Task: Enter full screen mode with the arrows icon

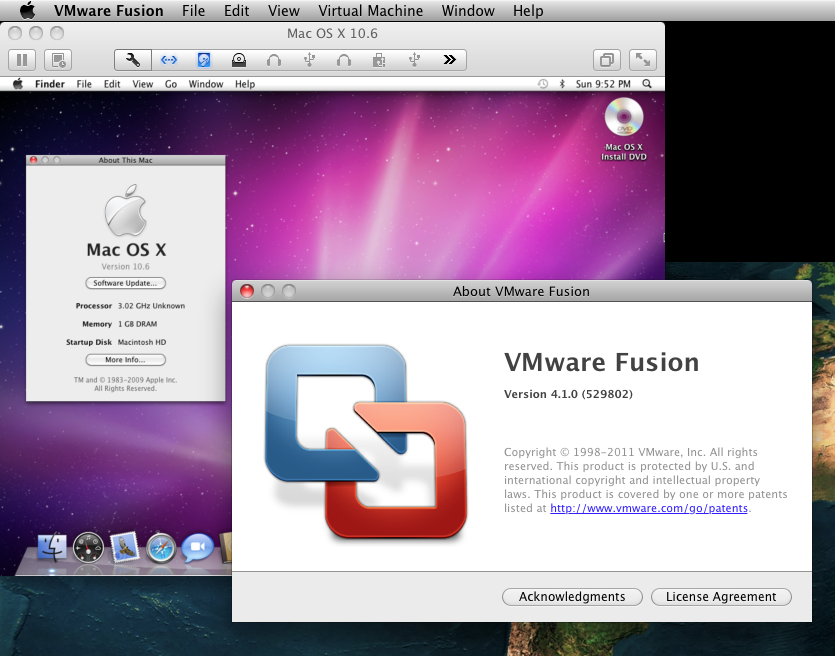Action: click(643, 60)
